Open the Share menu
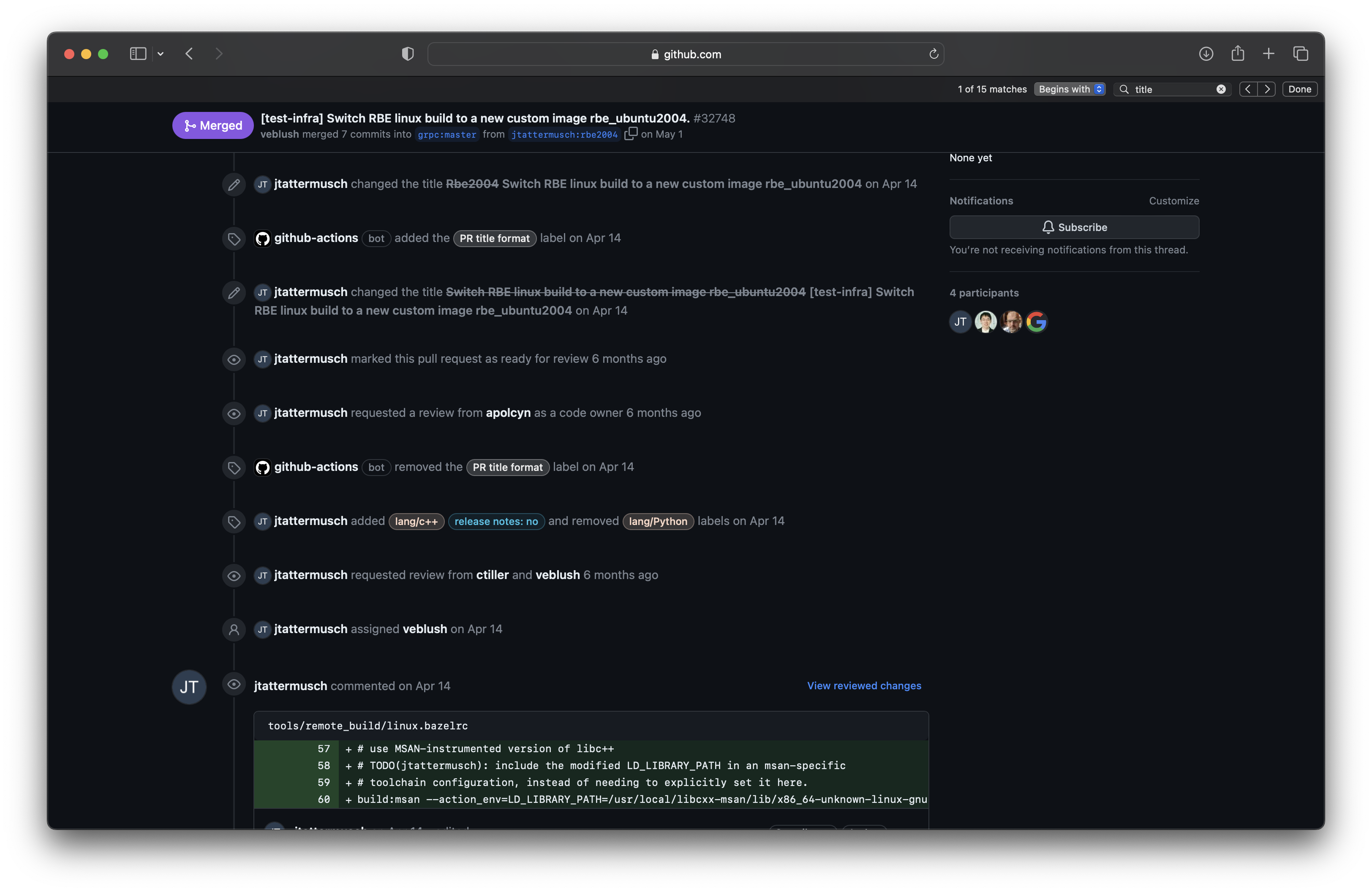The height and width of the screenshot is (892, 1372). 1237,54
